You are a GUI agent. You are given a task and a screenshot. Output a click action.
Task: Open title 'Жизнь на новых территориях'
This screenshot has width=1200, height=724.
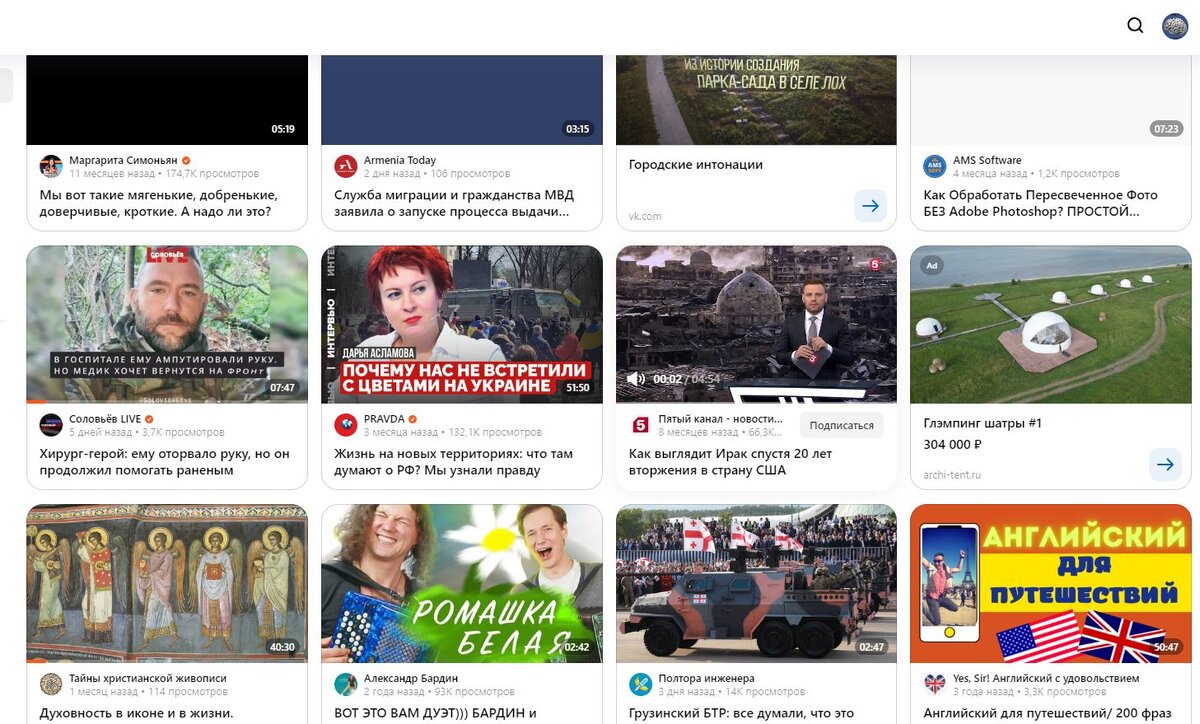coord(454,462)
